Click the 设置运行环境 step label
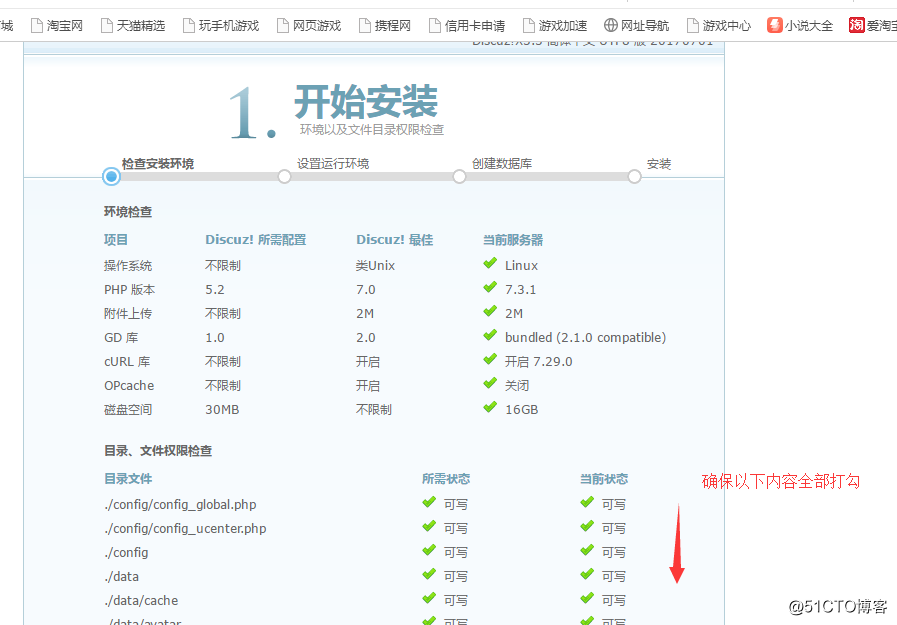The height and width of the screenshot is (625, 897). [x=333, y=164]
